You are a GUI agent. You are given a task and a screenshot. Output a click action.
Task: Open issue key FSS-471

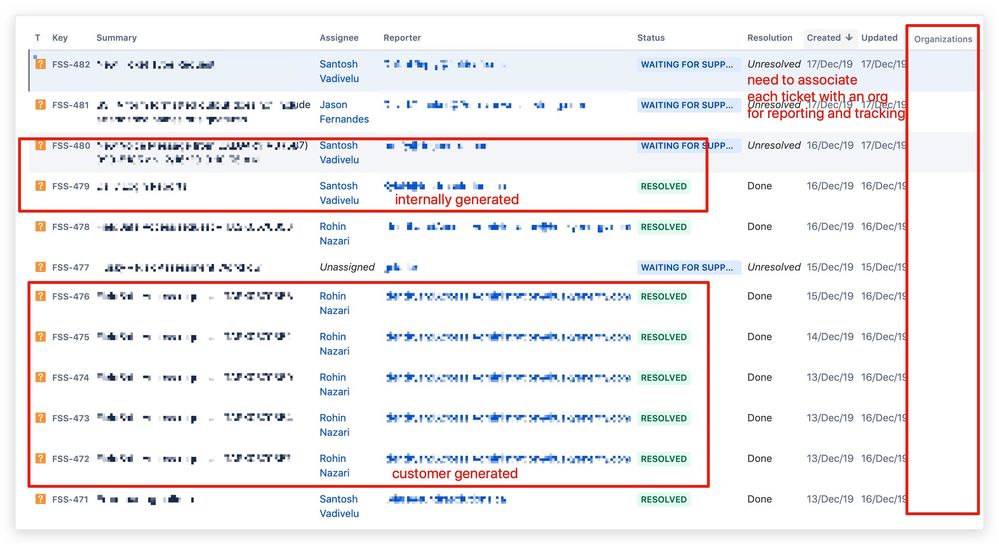71,499
